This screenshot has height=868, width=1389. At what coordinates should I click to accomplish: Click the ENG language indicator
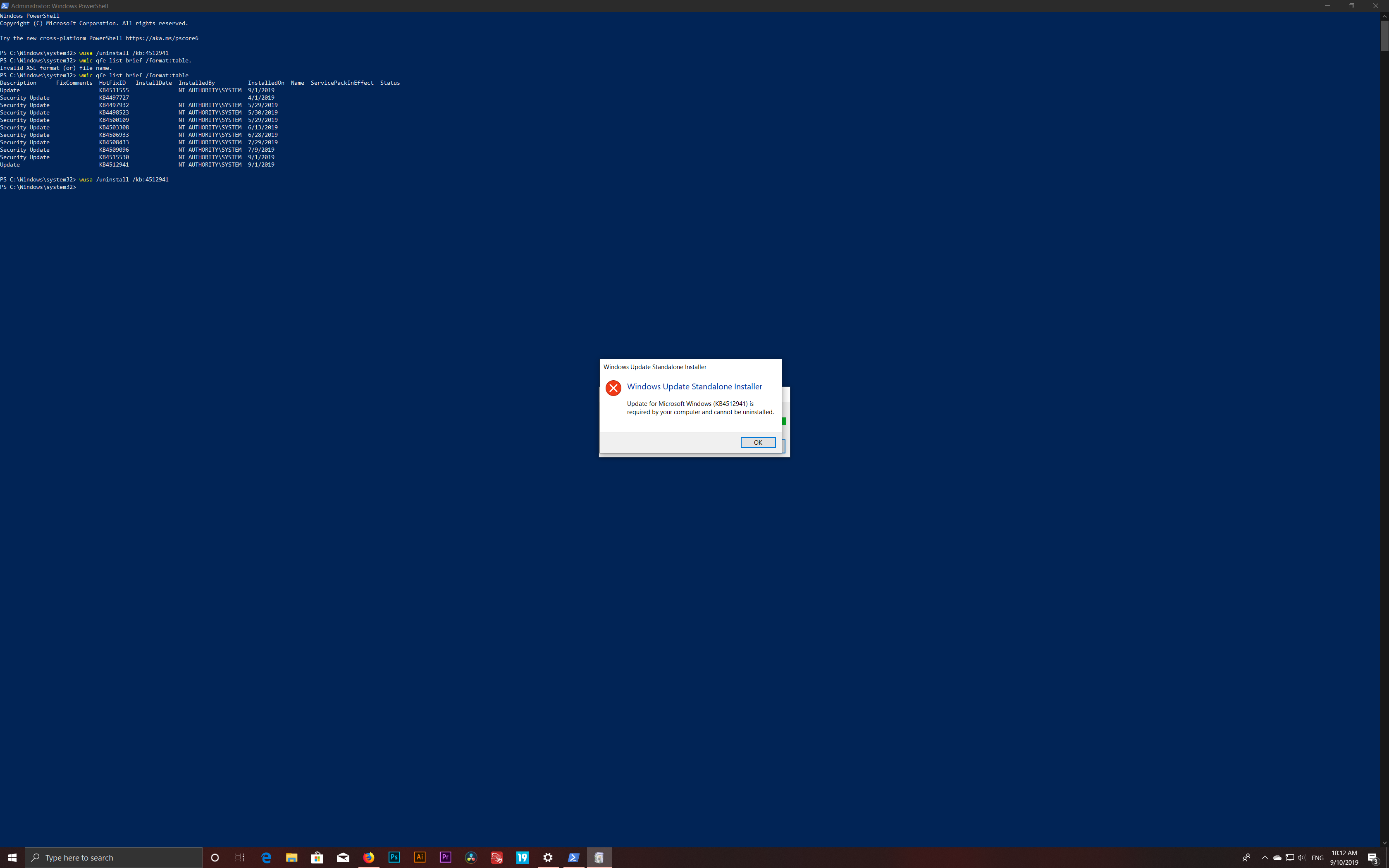tap(1318, 858)
